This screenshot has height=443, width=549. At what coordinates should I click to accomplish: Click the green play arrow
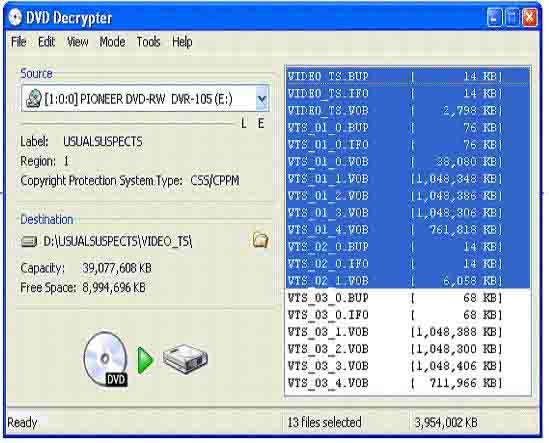coord(145,360)
